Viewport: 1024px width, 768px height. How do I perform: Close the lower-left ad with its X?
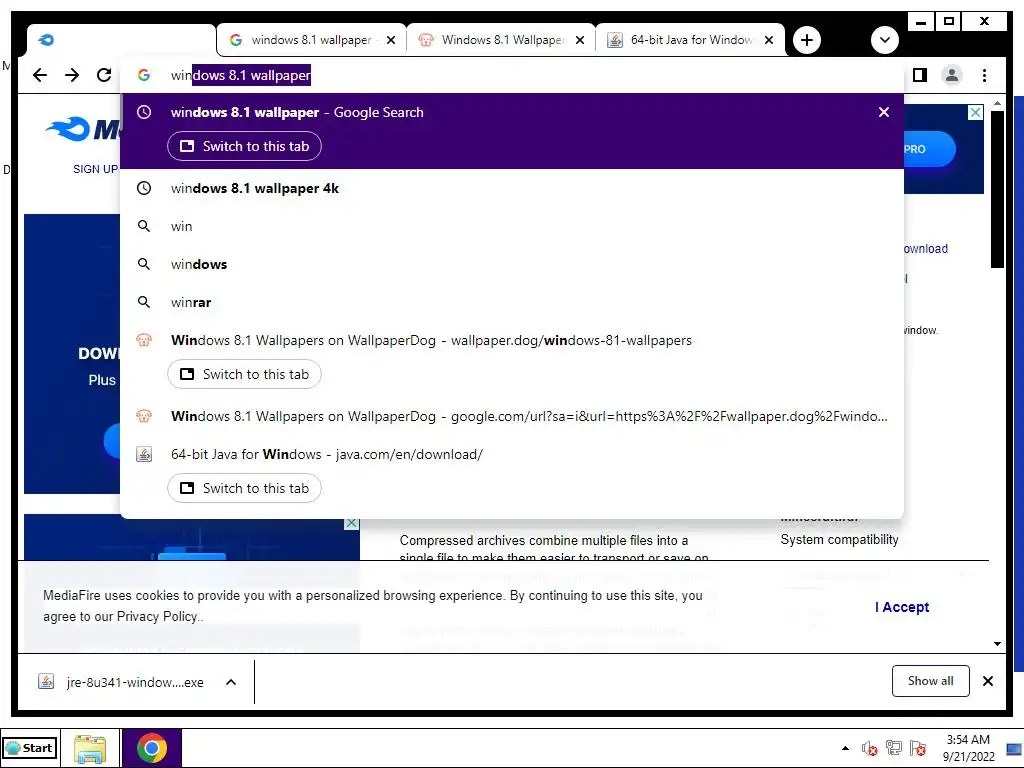(352, 523)
